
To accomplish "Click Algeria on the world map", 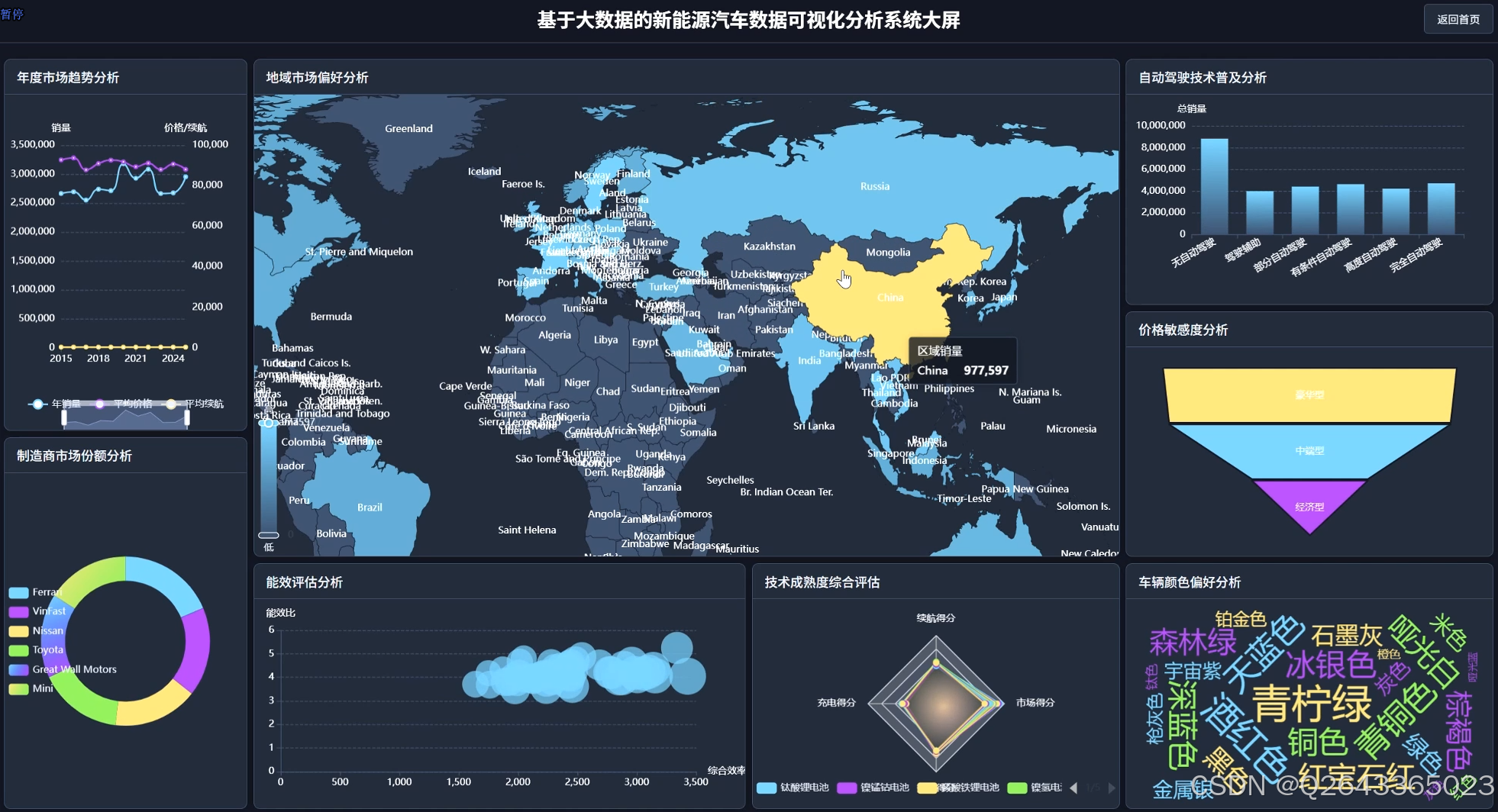I will (554, 335).
